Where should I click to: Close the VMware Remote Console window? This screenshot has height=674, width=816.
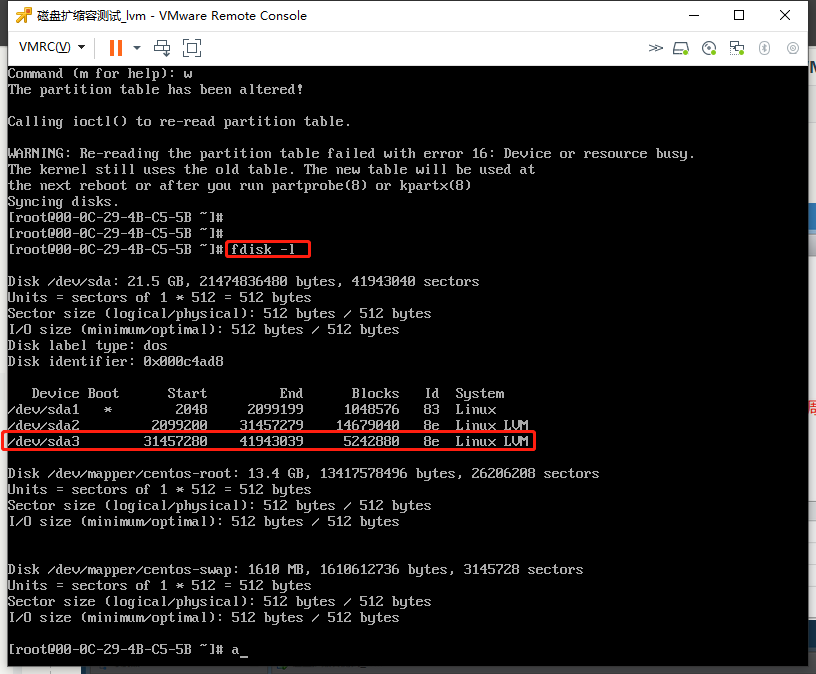(x=785, y=16)
